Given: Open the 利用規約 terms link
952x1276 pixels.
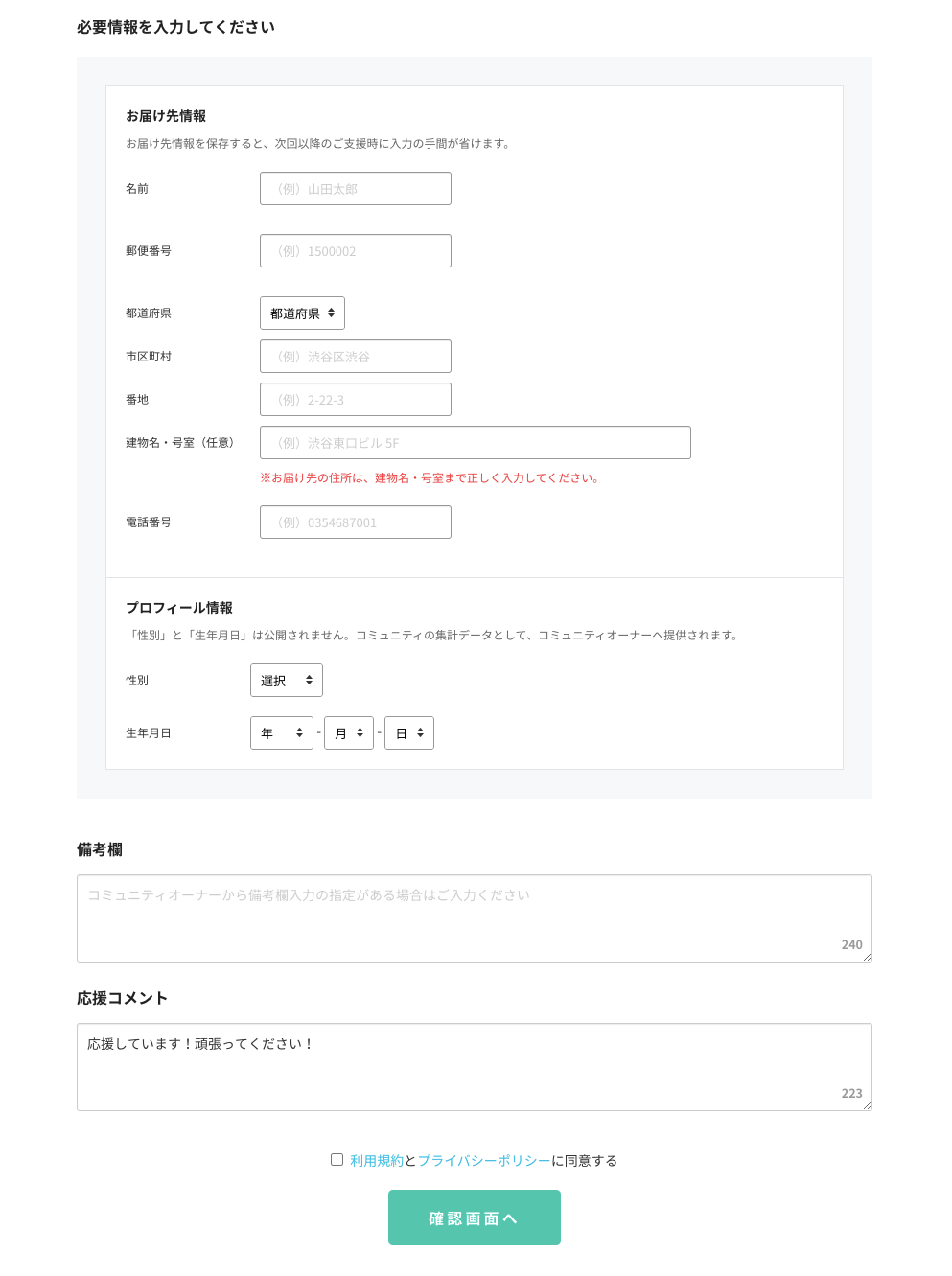Looking at the screenshot, I should 377,1161.
